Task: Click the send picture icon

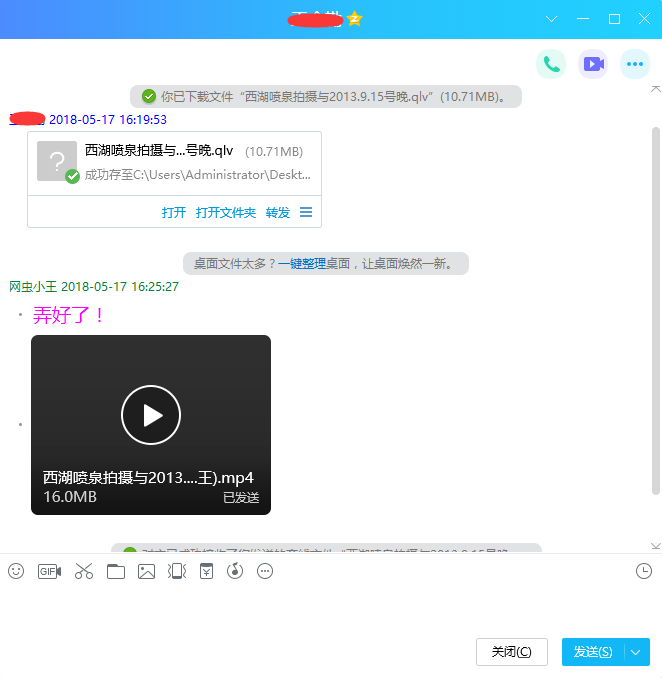Action: [x=147, y=571]
